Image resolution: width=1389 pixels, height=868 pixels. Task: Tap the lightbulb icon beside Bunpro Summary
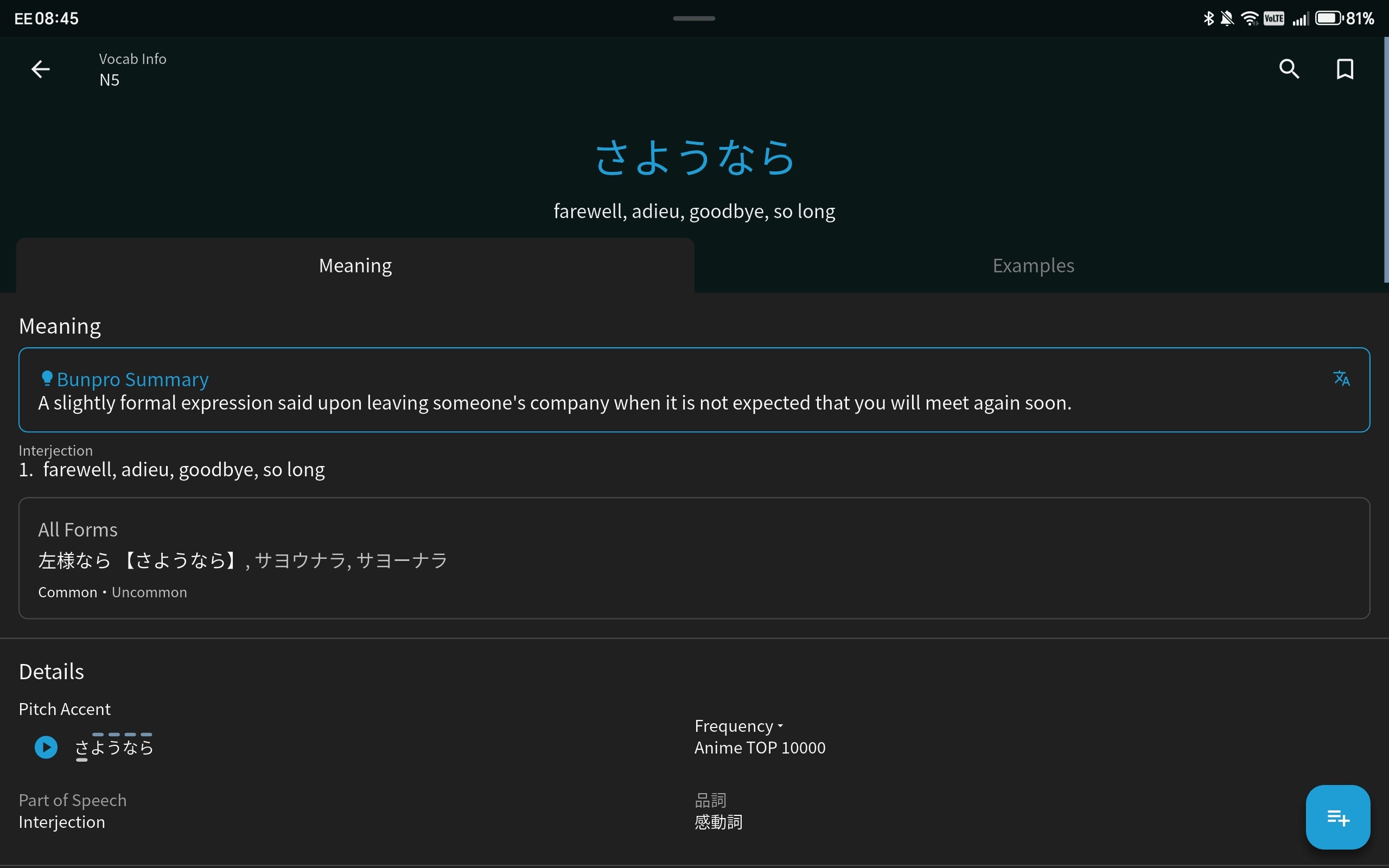pos(47,378)
